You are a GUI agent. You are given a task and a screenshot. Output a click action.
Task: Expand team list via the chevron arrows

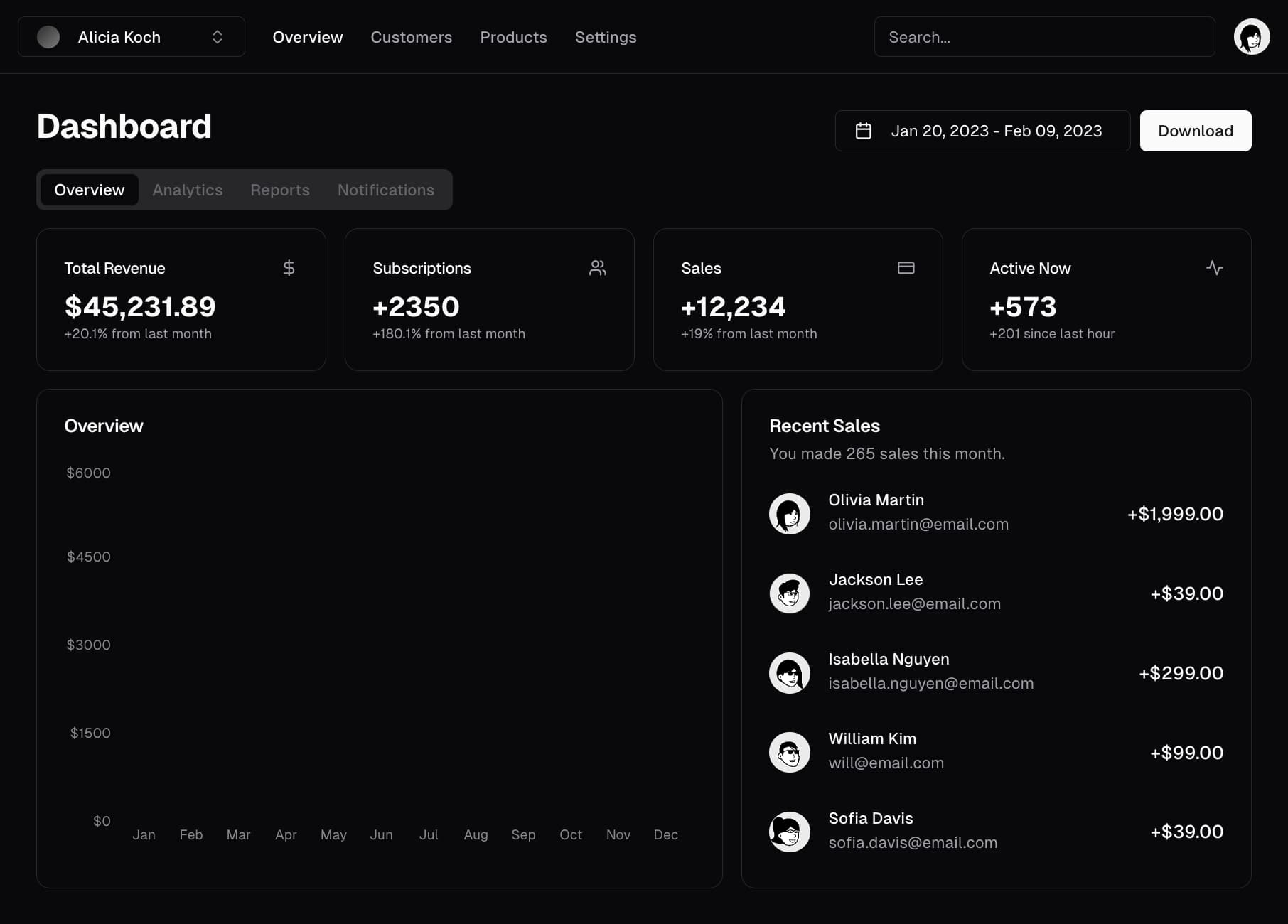(218, 37)
